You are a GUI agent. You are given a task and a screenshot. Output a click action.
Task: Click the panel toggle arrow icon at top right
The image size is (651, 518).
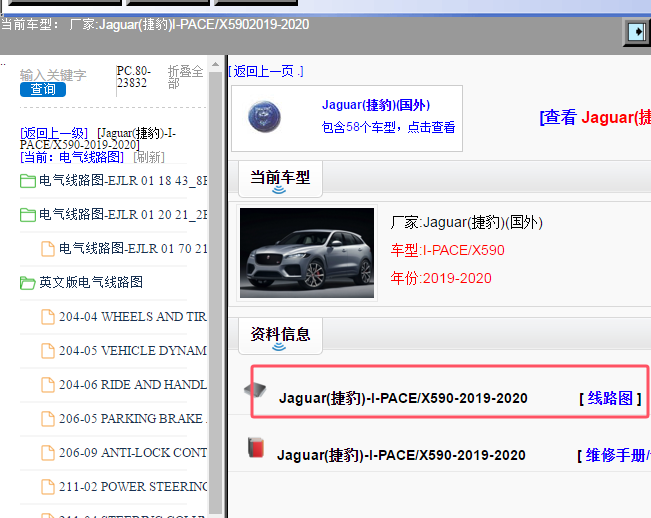[x=637, y=32]
